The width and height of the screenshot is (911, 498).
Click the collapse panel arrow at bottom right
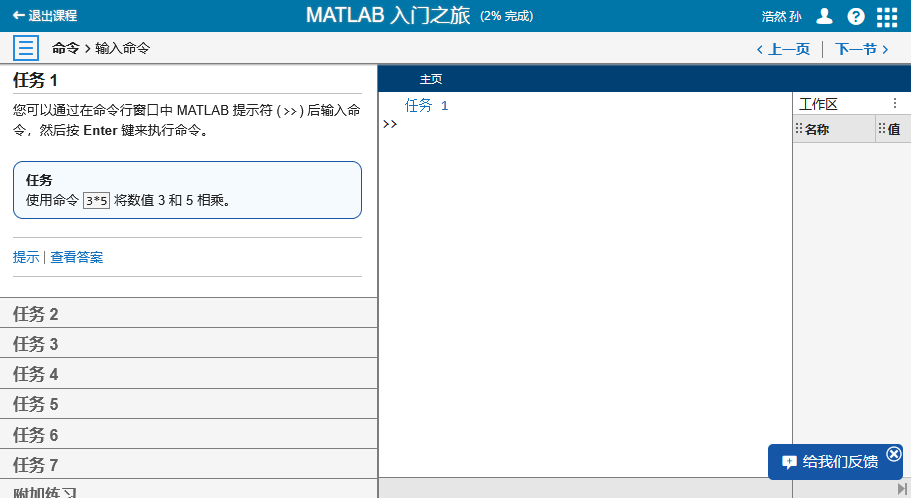point(902,489)
